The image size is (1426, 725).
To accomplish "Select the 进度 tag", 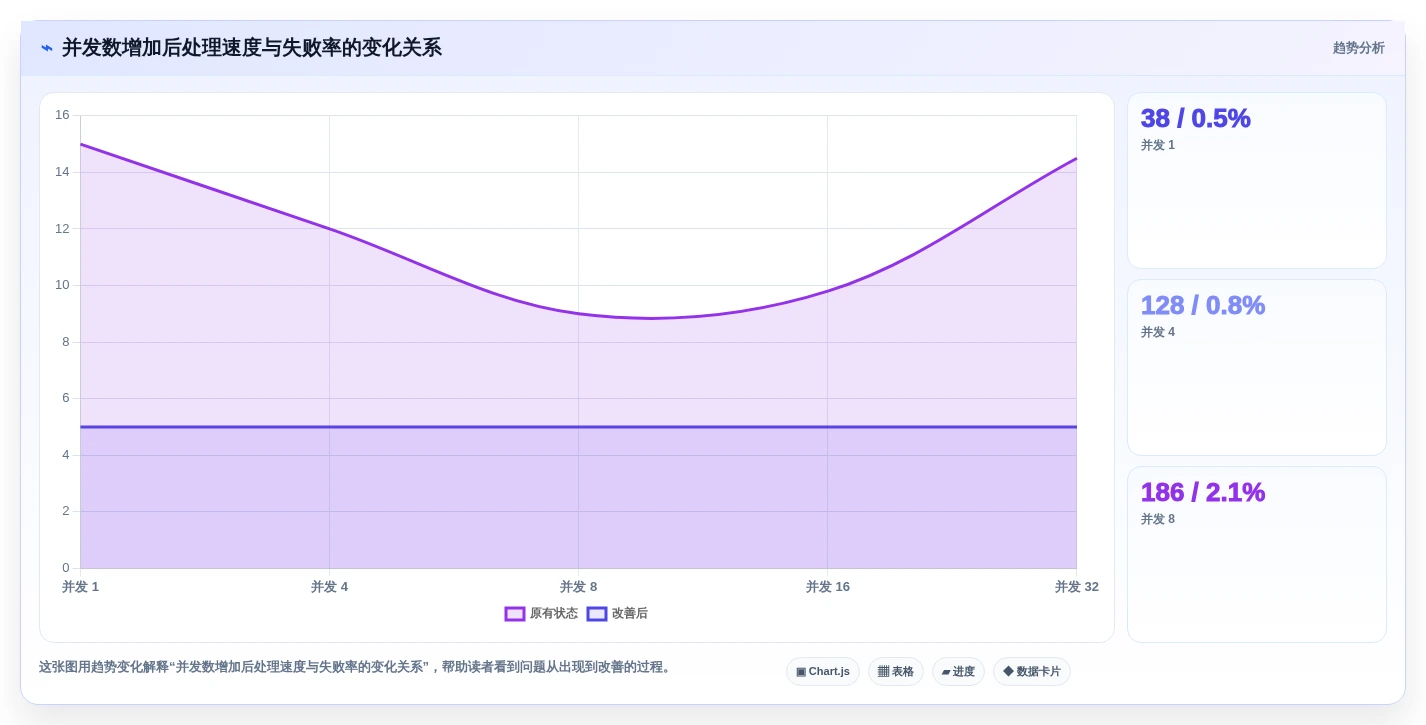I will pos(958,672).
